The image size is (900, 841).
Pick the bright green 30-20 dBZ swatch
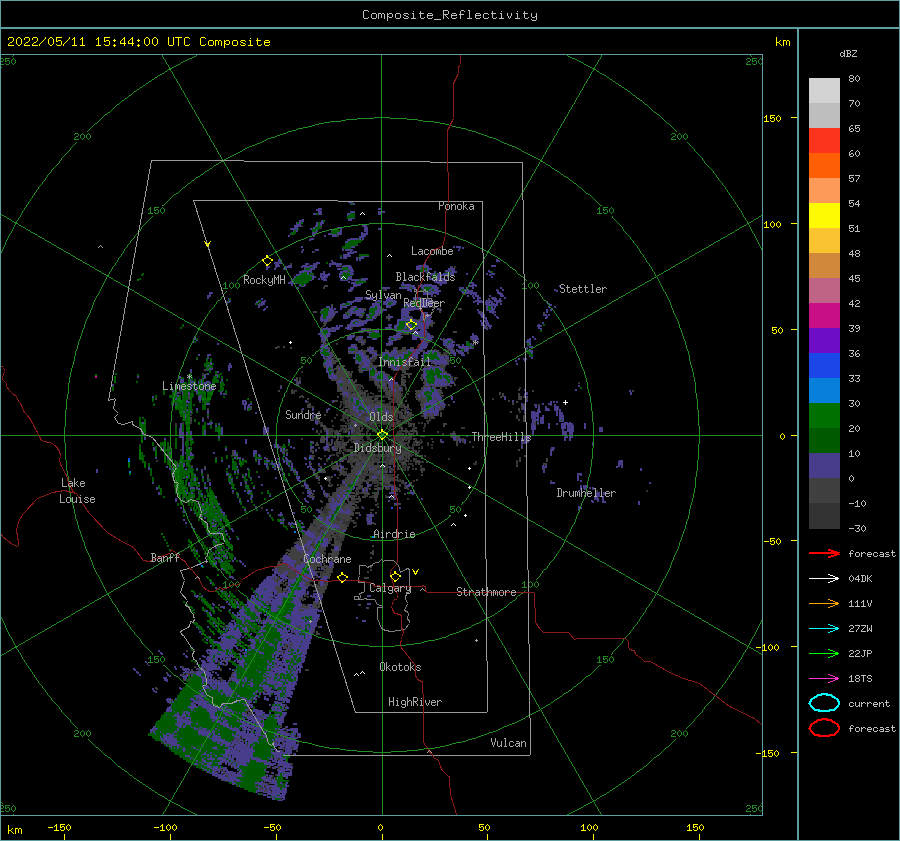tap(824, 416)
